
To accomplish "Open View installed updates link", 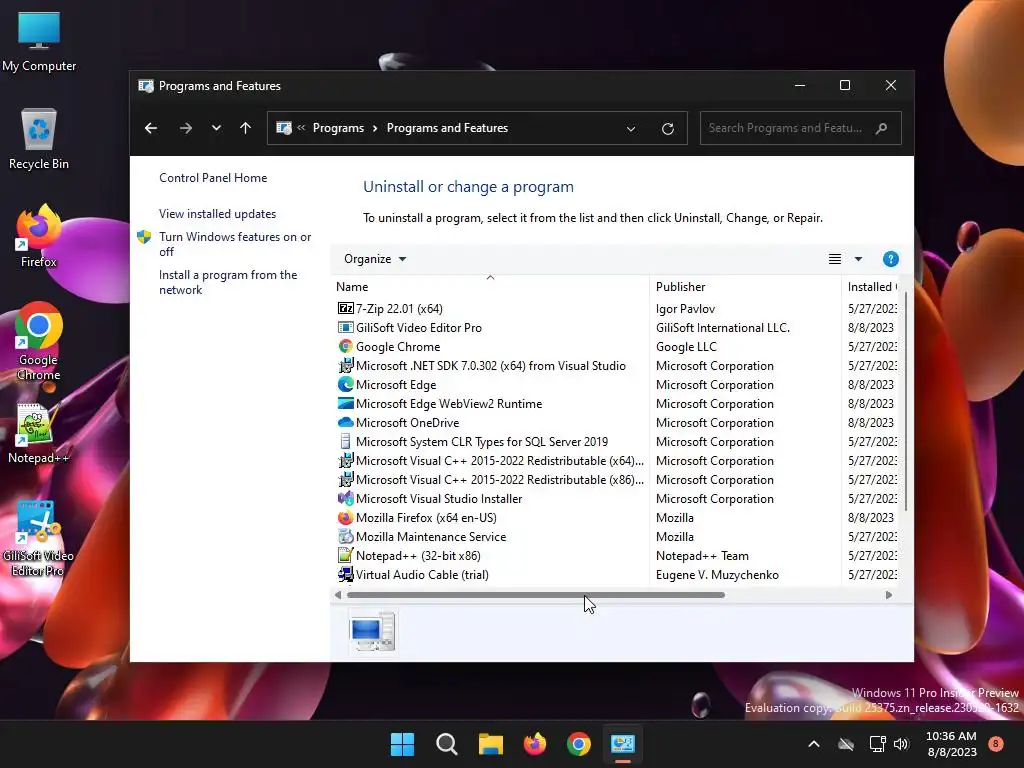I will [217, 214].
